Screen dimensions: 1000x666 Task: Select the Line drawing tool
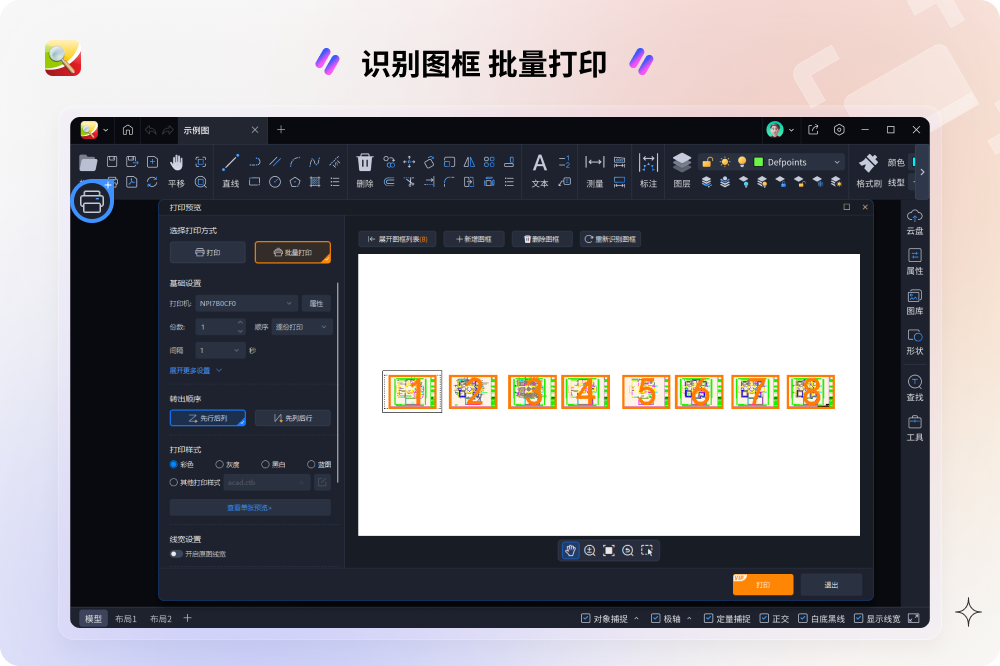[229, 161]
